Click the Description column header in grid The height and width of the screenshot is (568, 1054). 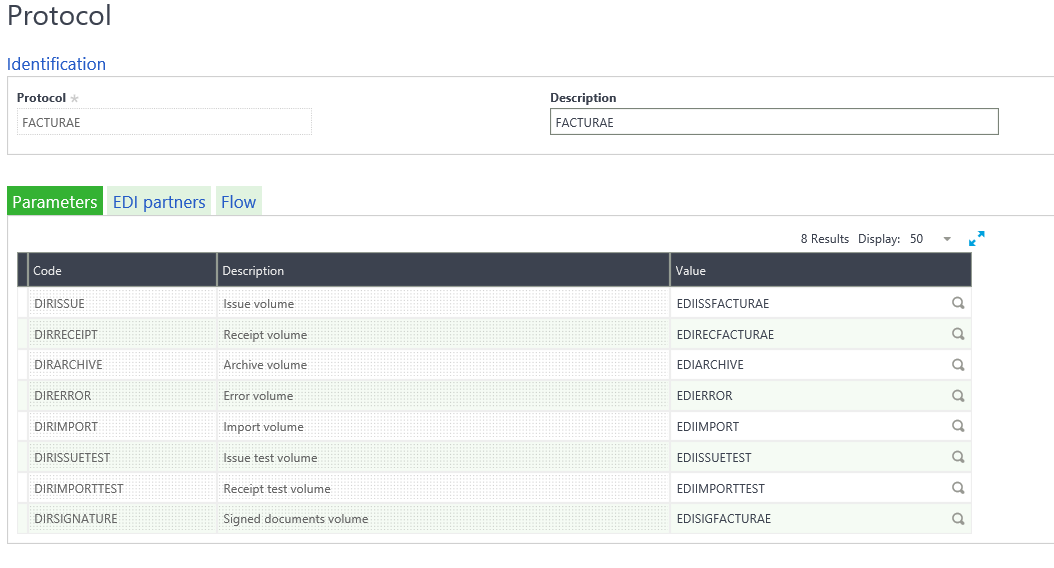coord(442,270)
